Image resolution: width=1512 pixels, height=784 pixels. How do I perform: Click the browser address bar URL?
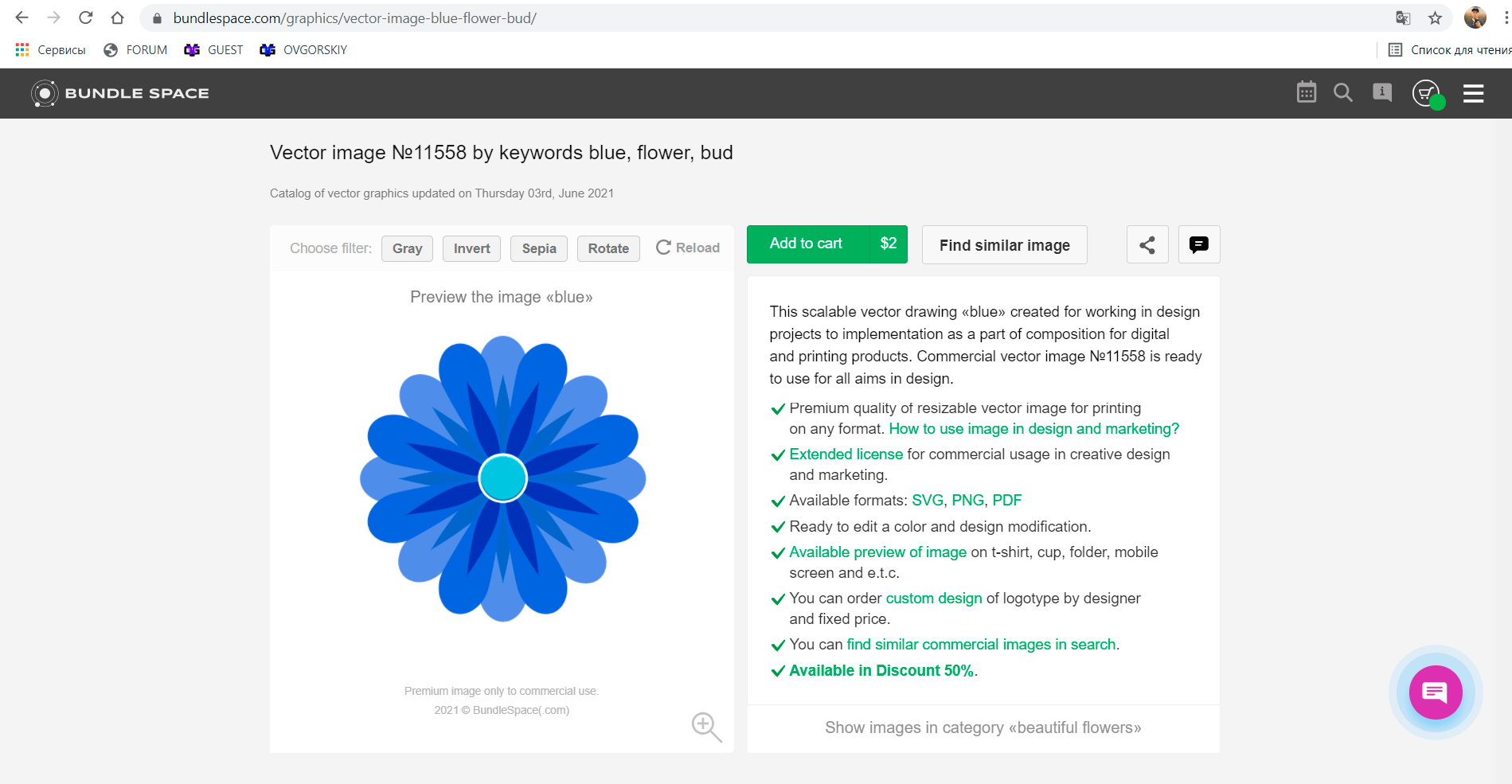click(x=355, y=18)
